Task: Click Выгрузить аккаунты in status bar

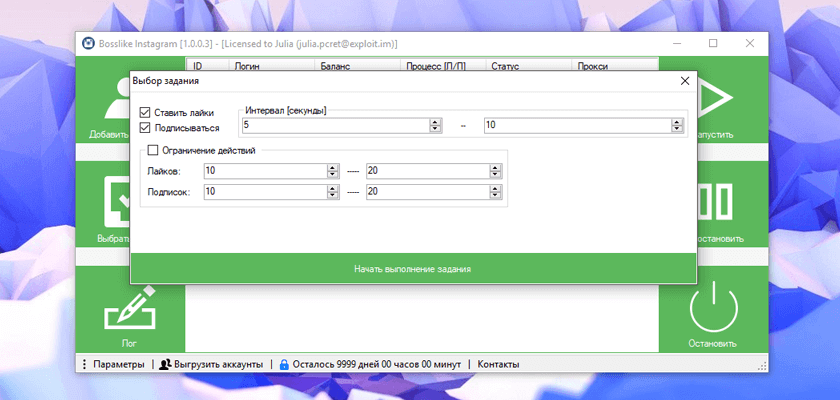Action: click(x=218, y=364)
